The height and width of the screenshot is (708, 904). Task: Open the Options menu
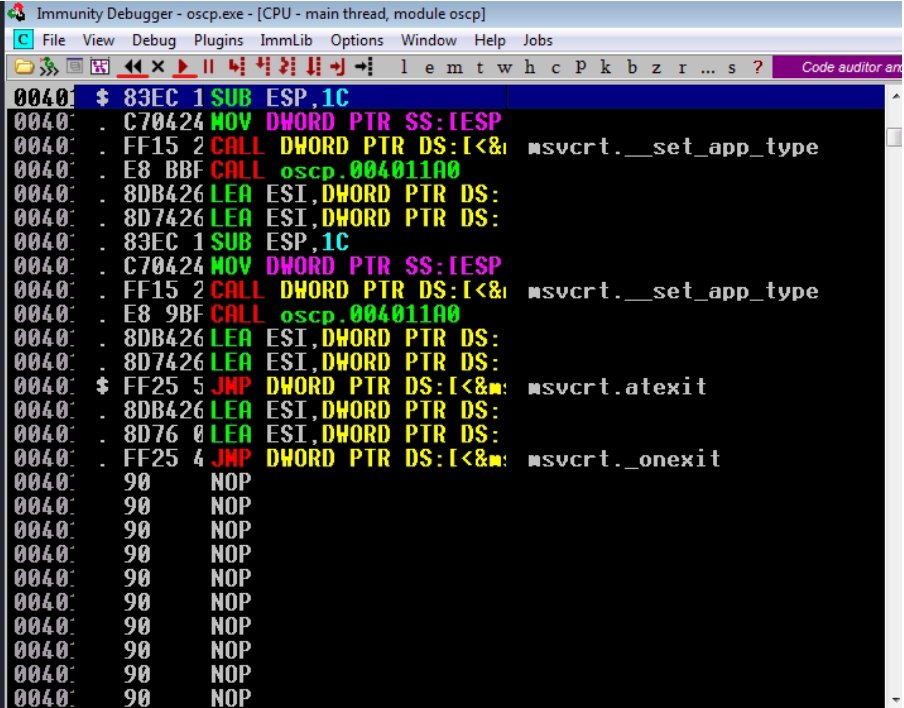coord(357,40)
